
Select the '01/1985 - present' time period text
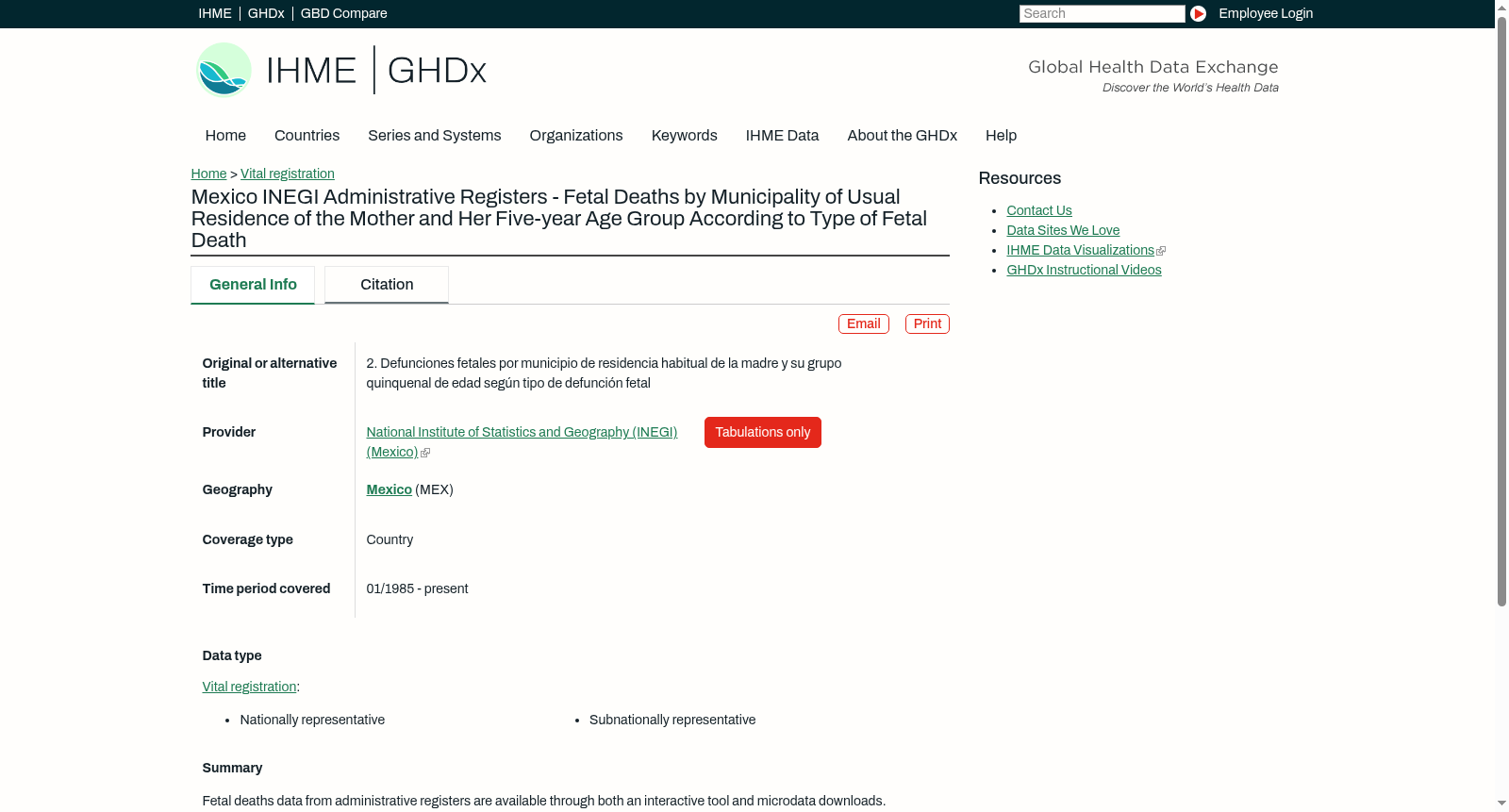[x=417, y=588]
